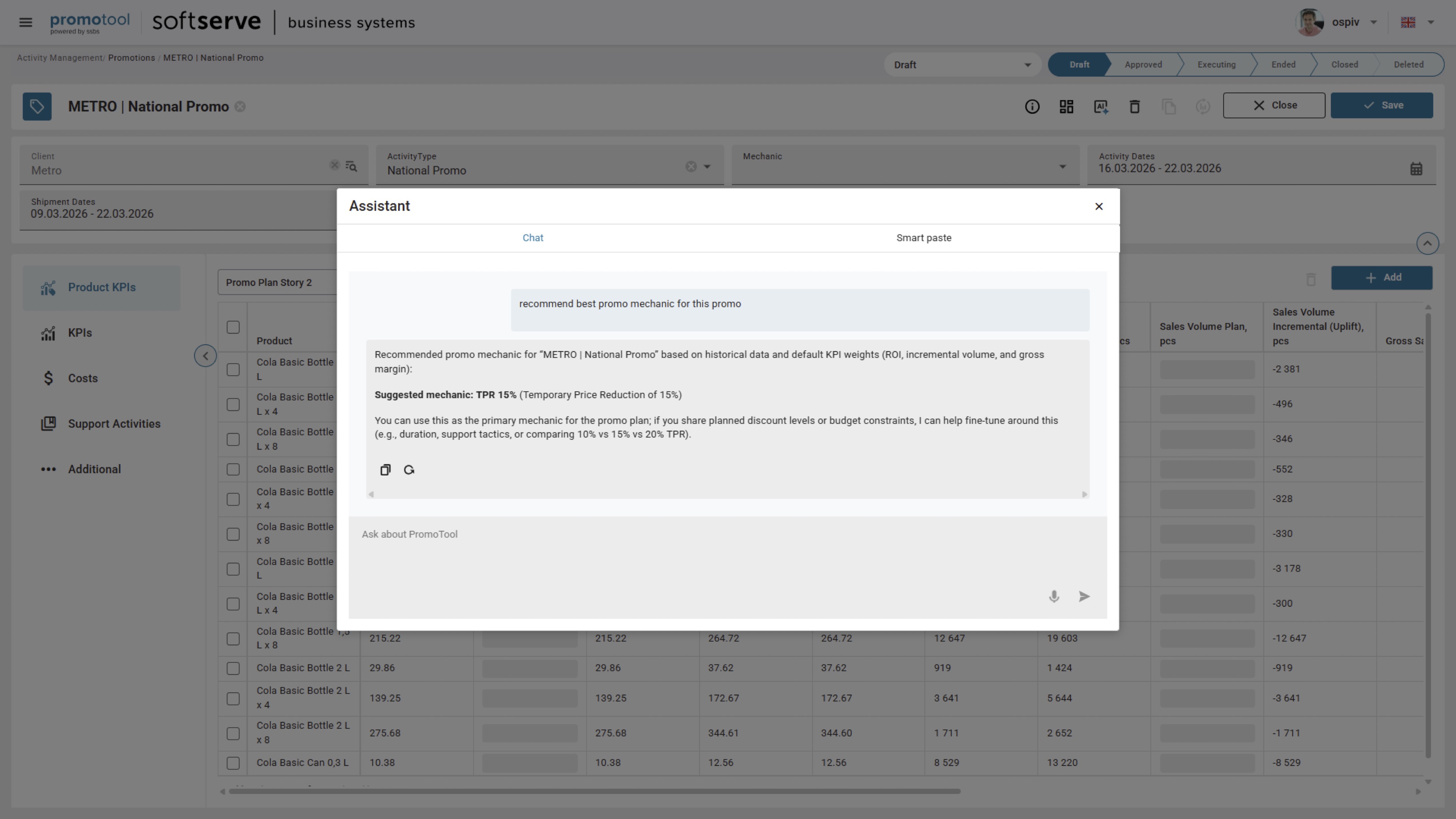Toggle the select-all checkbox in the table header
Viewport: 1456px width, 819px height.
233,327
